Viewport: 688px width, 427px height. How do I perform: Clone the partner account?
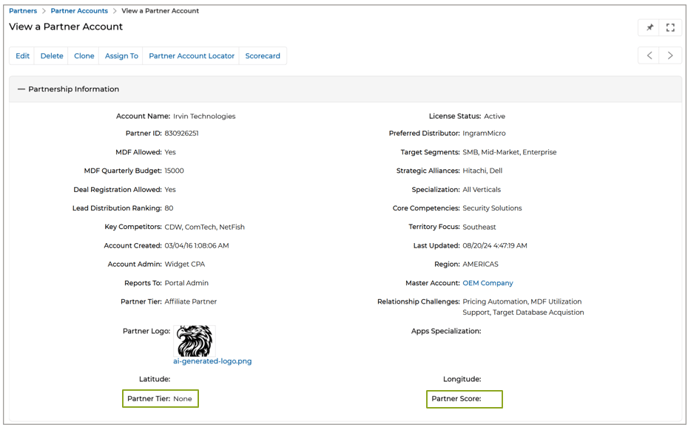84,56
